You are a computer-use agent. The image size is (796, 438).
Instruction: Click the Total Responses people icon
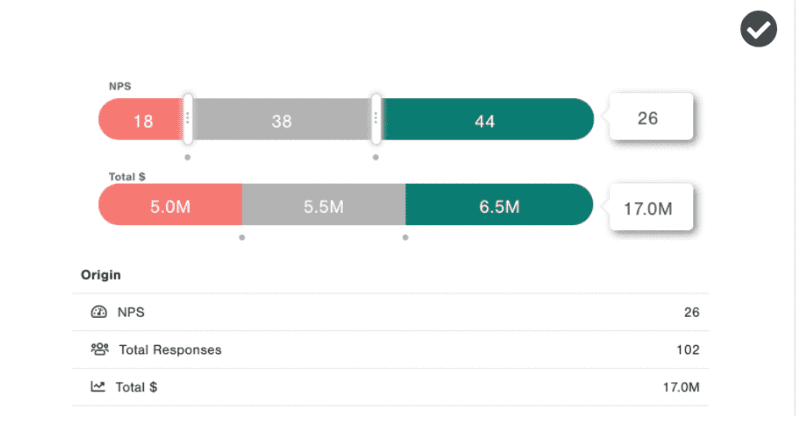100,349
